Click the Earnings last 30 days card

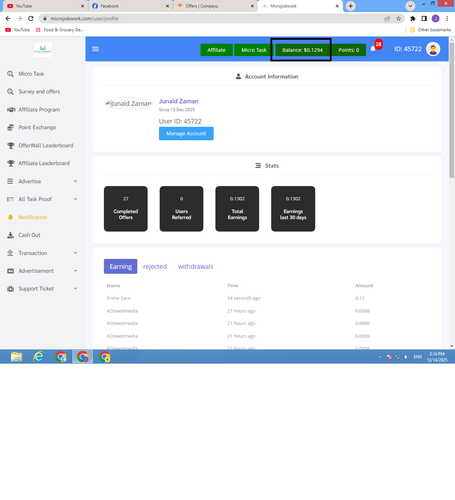pyautogui.click(x=293, y=209)
